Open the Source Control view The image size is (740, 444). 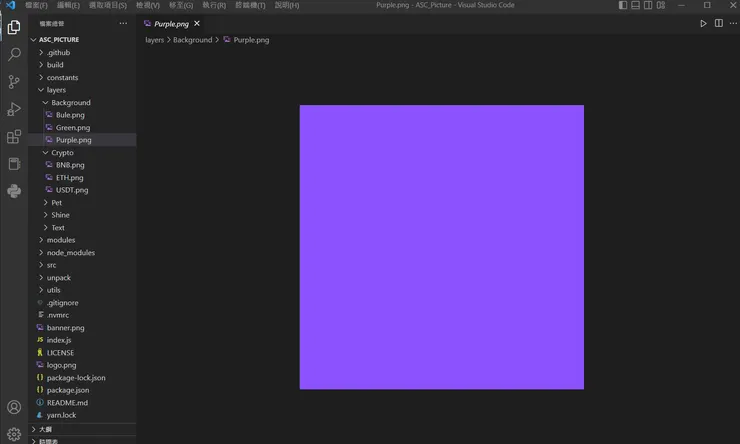tap(14, 82)
